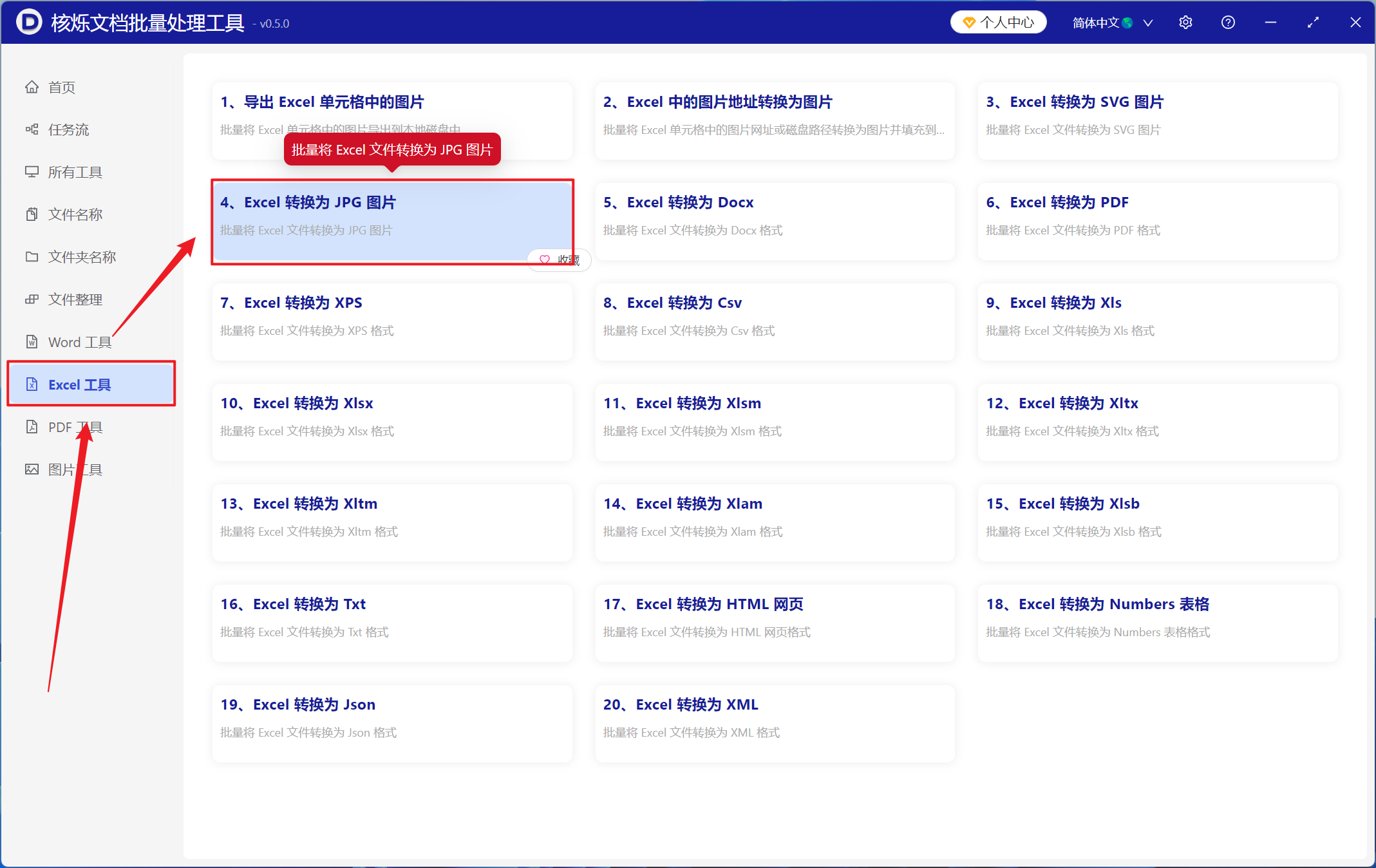Click the 文件整理 sidebar icon
This screenshot has width=1376, height=868.
point(32,299)
